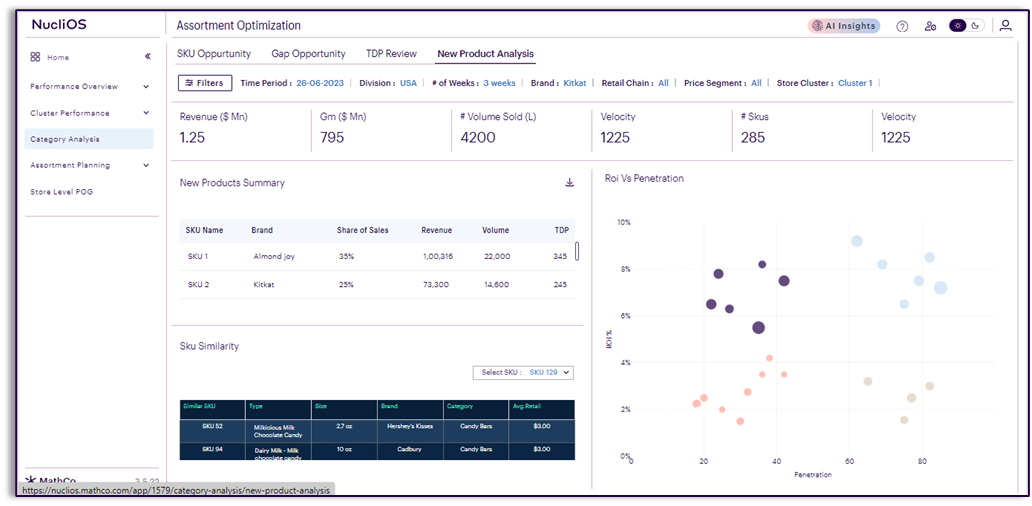The height and width of the screenshot is (506, 1032).
Task: Open the help question mark icon
Action: (x=902, y=26)
